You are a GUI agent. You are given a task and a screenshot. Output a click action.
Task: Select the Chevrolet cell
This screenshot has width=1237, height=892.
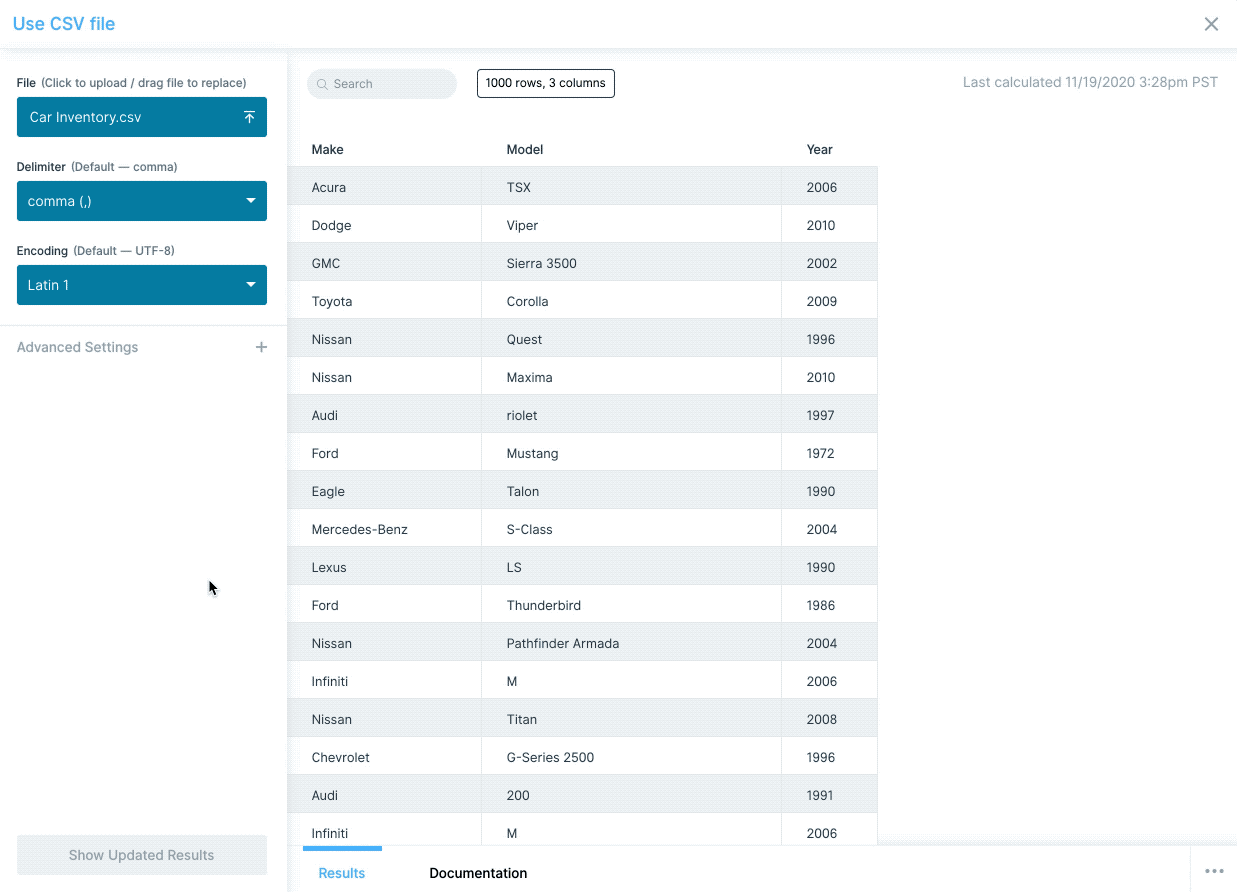tap(385, 757)
